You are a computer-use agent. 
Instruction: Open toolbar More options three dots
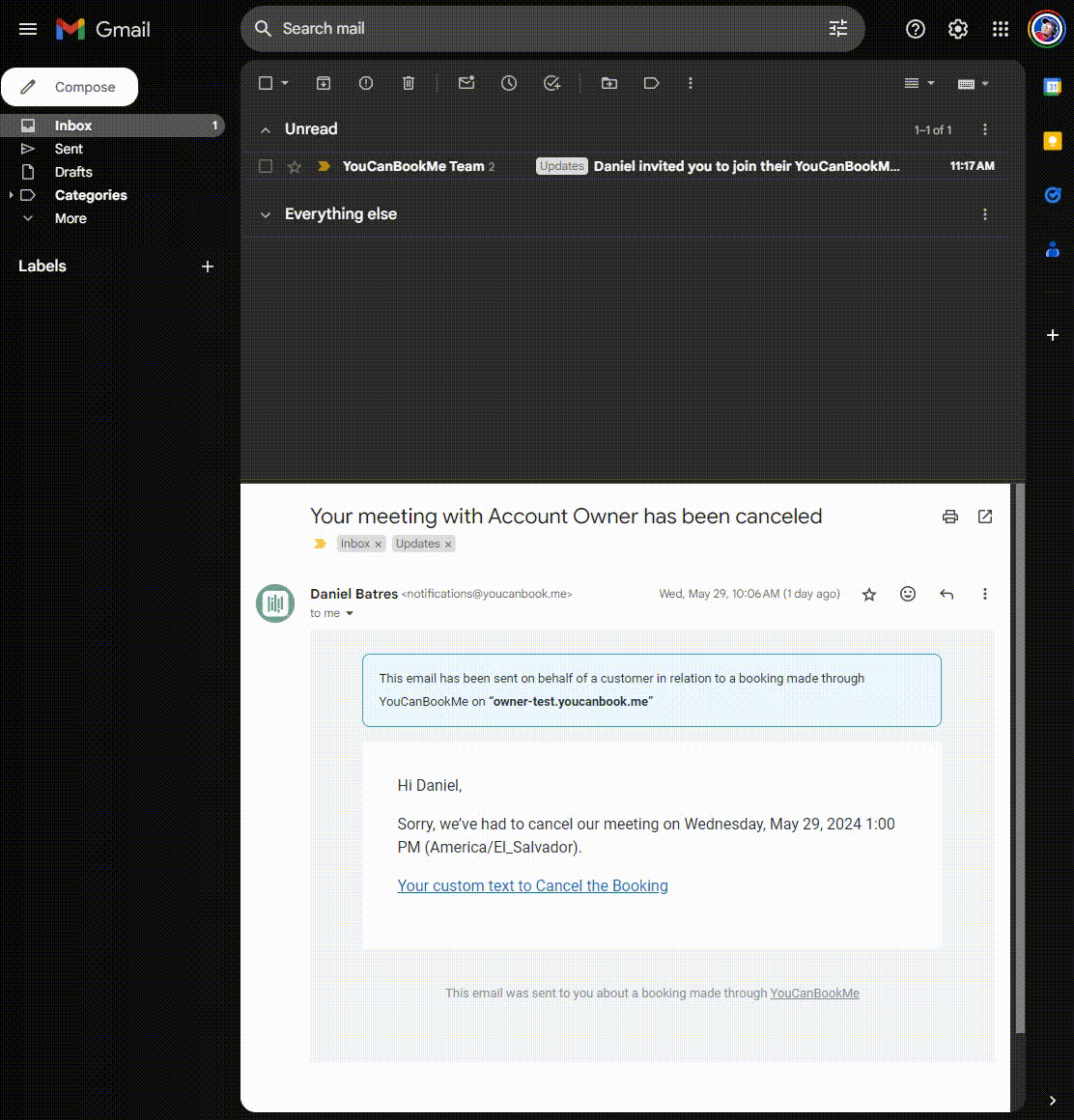coord(691,83)
